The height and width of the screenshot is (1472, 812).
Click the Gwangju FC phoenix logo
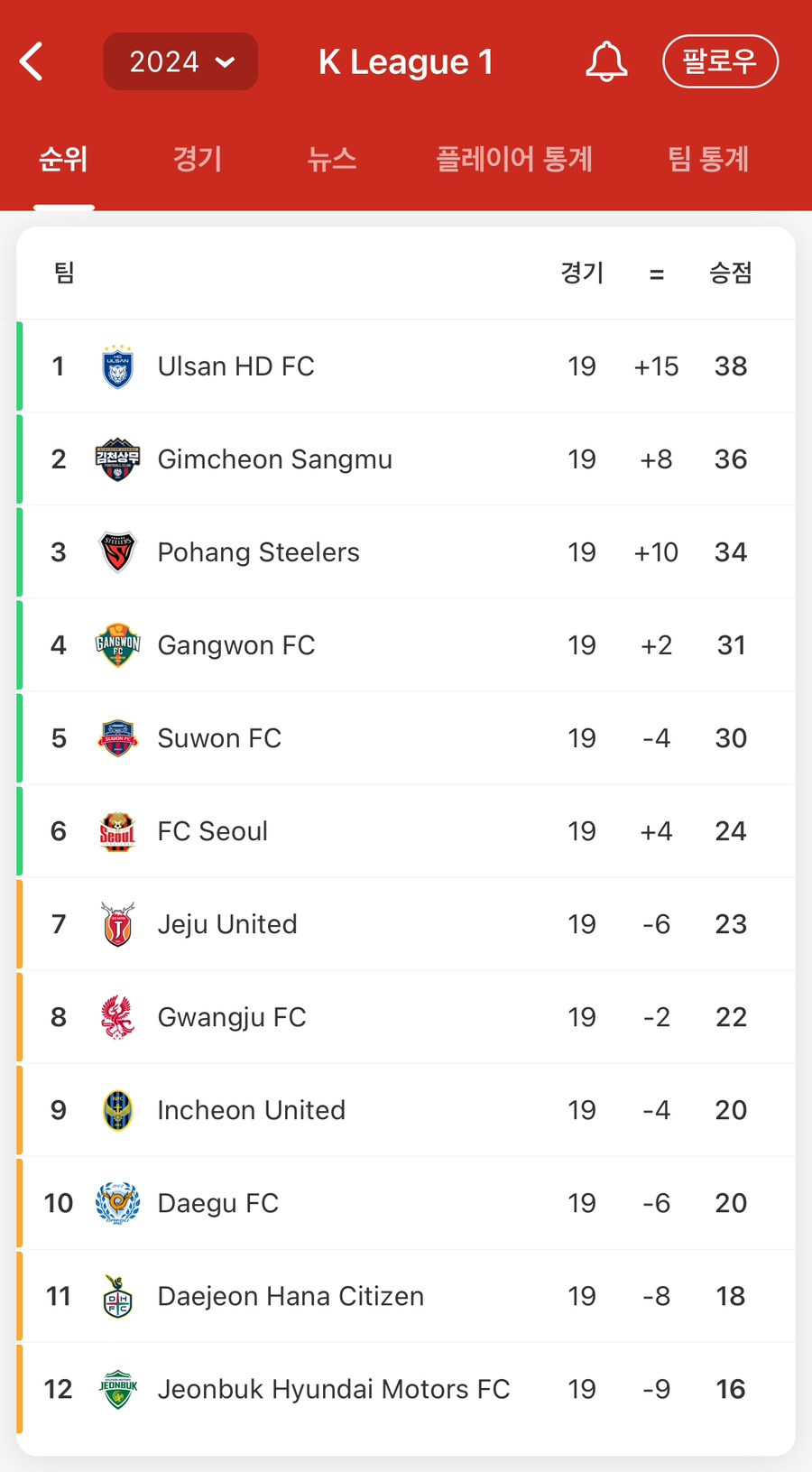117,1017
